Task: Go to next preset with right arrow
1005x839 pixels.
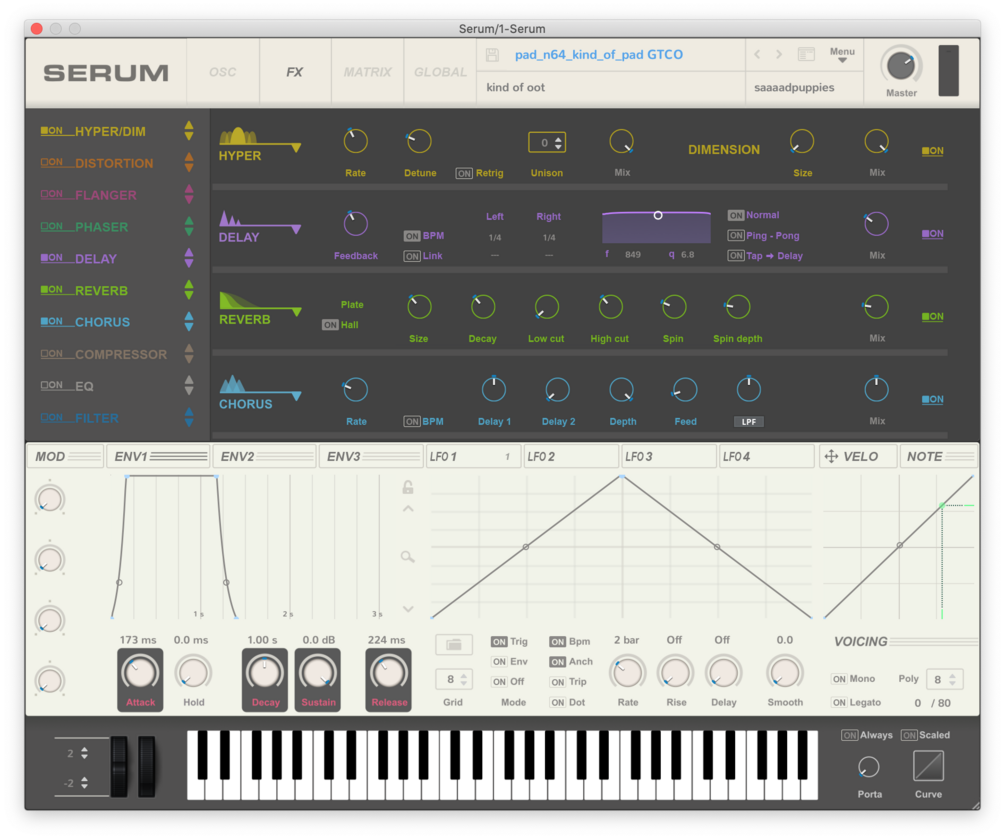Action: (779, 54)
